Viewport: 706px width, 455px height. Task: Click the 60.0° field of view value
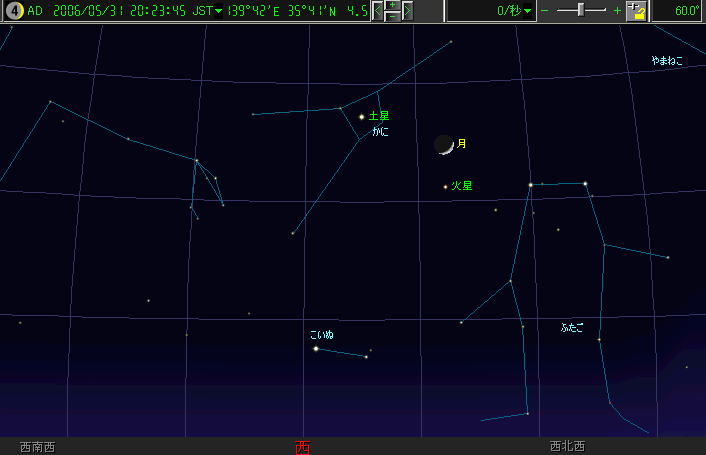(686, 11)
